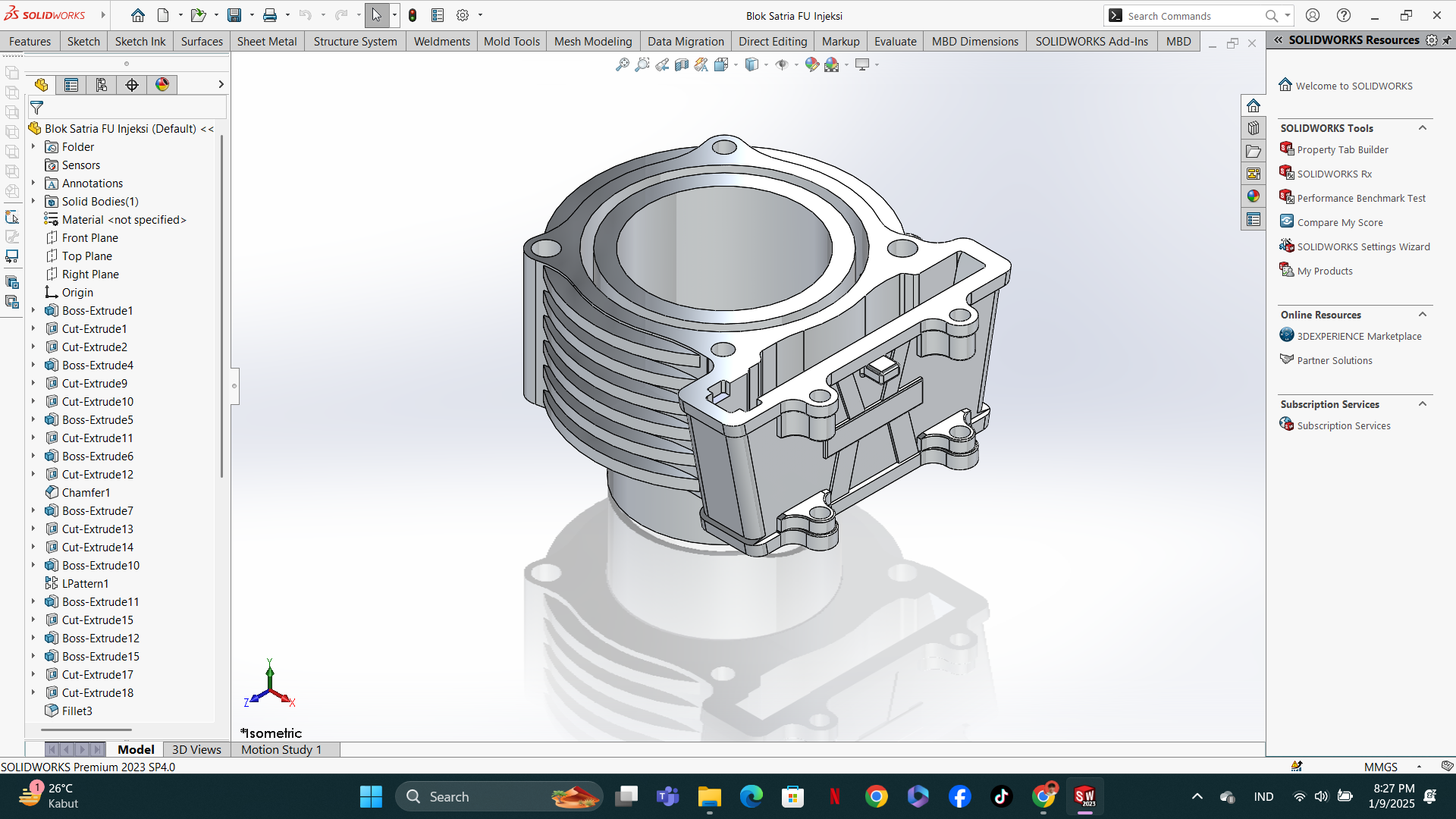The height and width of the screenshot is (819, 1456).
Task: Click the DisplayManager color ball tab
Action: 162,85
